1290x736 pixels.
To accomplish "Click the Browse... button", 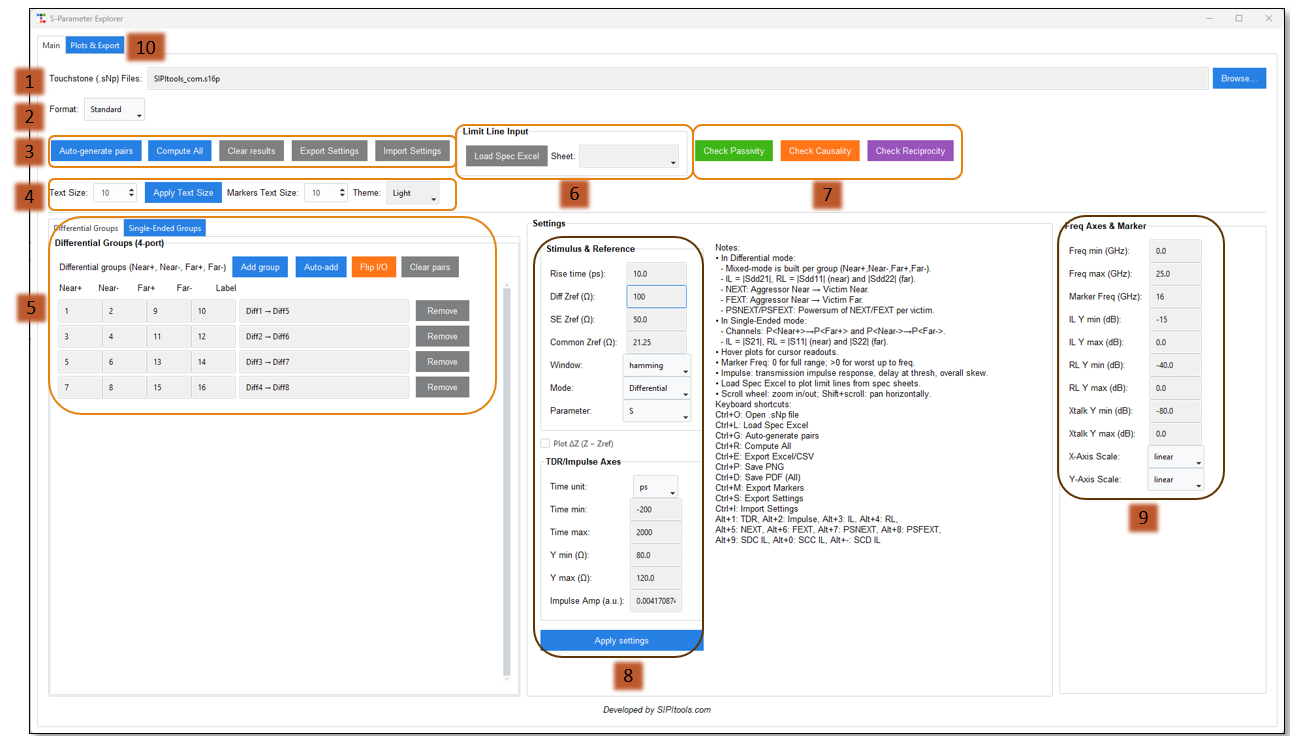I will [x=1239, y=78].
